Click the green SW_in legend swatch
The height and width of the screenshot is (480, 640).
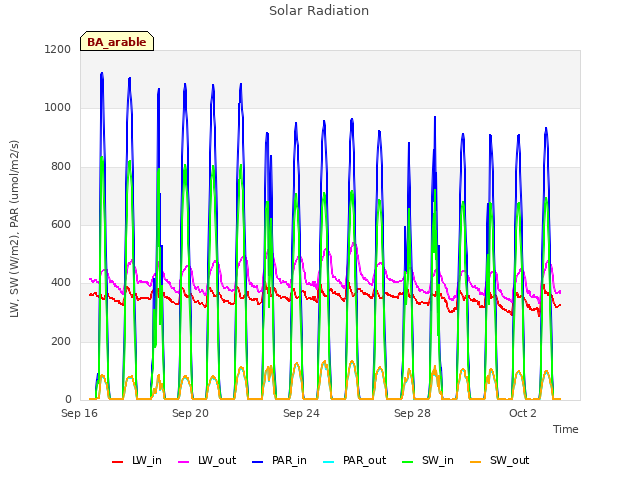(408, 462)
